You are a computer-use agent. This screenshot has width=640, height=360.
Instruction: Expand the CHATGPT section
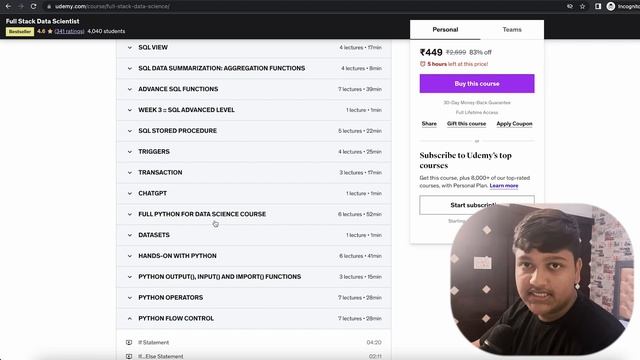tap(253, 193)
